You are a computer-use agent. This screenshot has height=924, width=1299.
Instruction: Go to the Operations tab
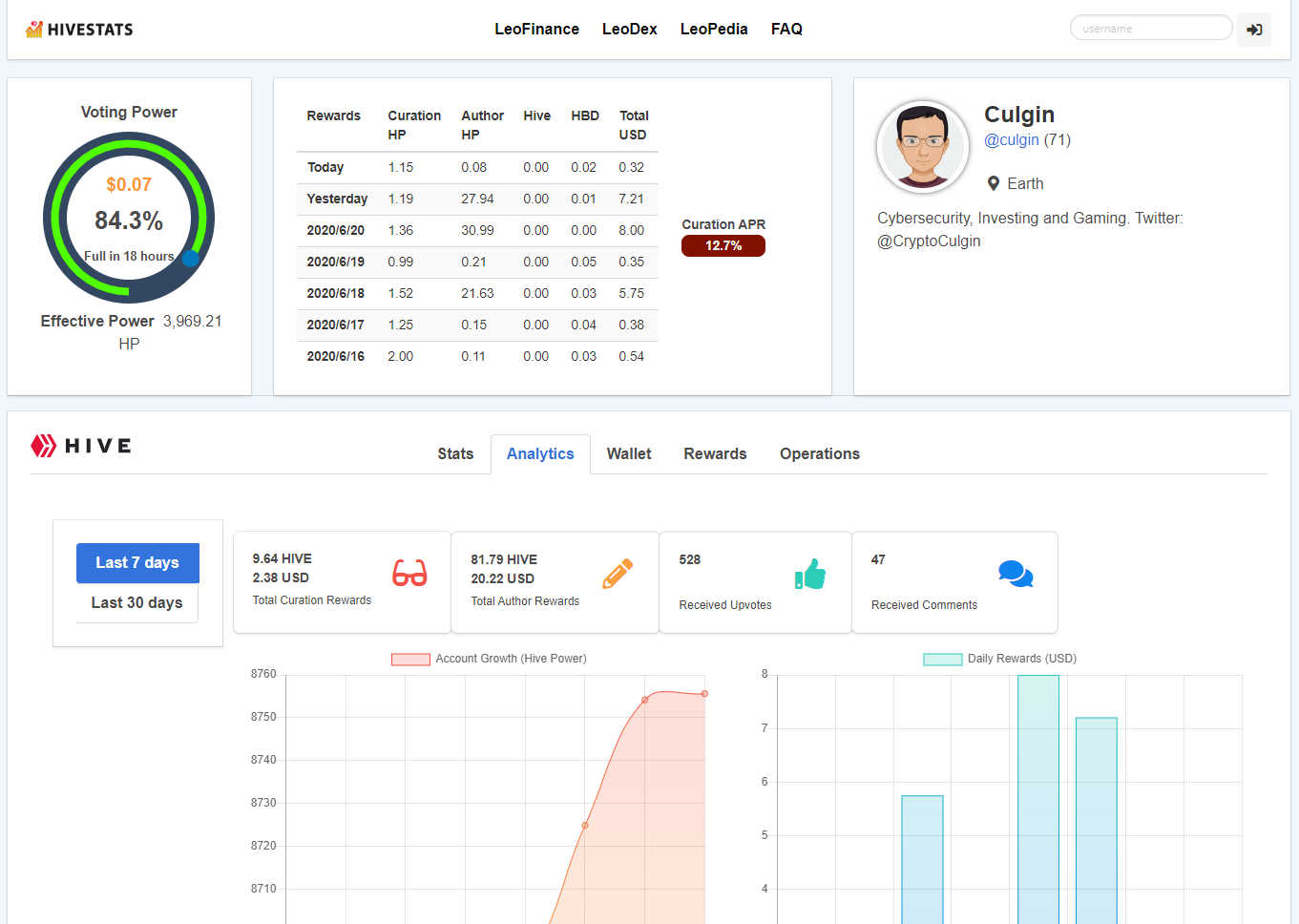coord(820,454)
